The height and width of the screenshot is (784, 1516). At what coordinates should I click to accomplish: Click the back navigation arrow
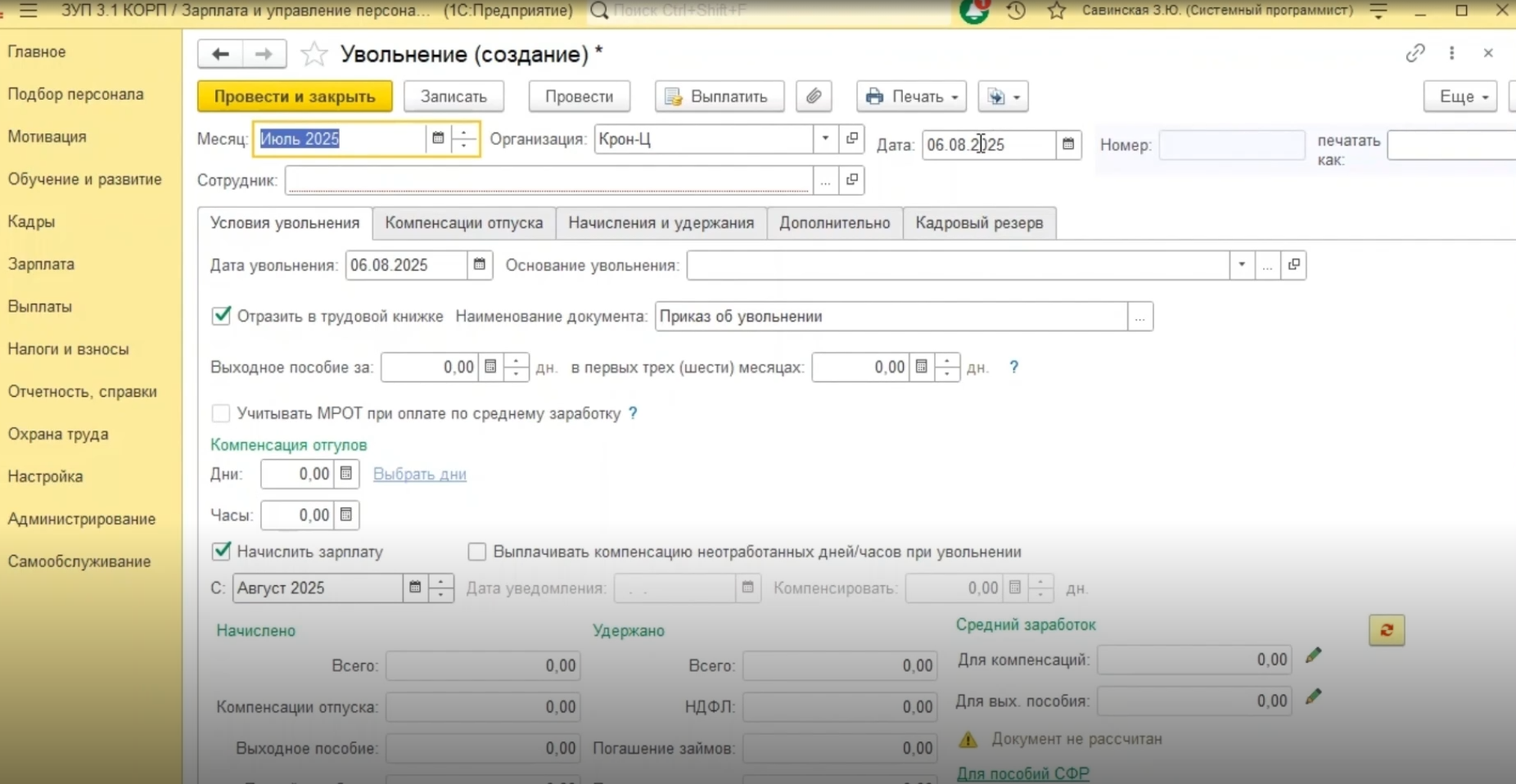220,54
